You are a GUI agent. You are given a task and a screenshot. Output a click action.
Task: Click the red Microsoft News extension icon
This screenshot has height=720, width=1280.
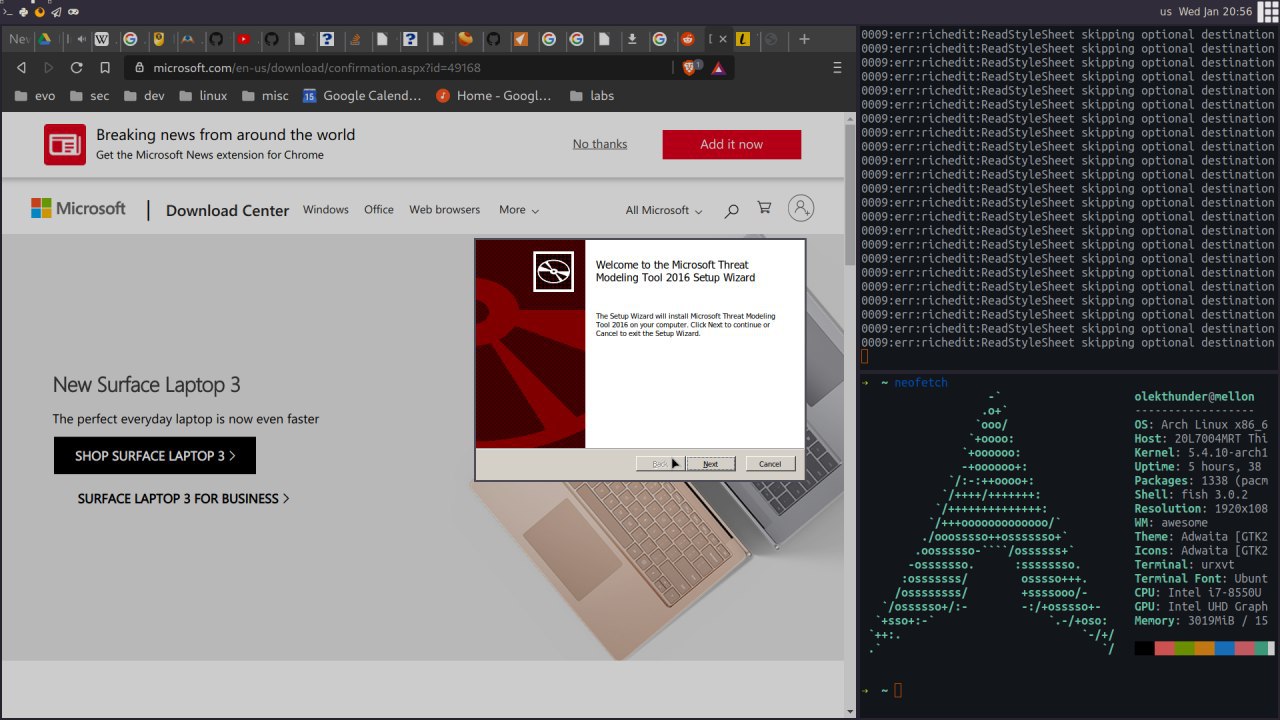(x=65, y=144)
